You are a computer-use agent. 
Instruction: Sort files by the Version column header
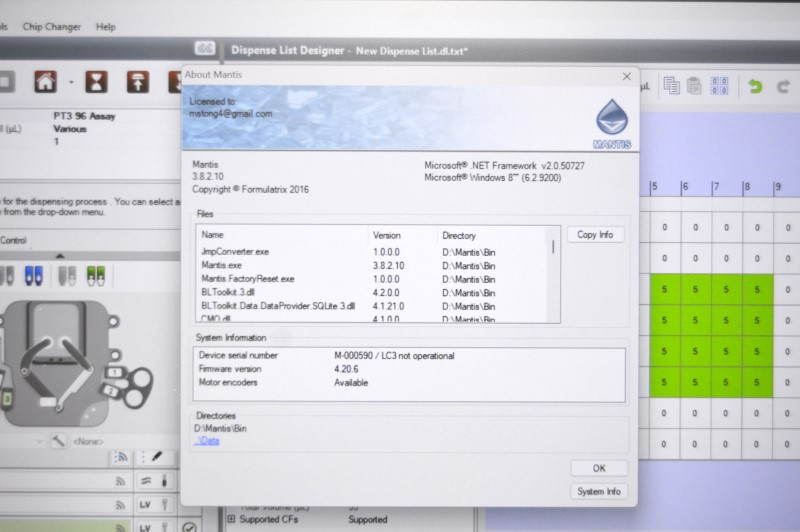pyautogui.click(x=386, y=235)
